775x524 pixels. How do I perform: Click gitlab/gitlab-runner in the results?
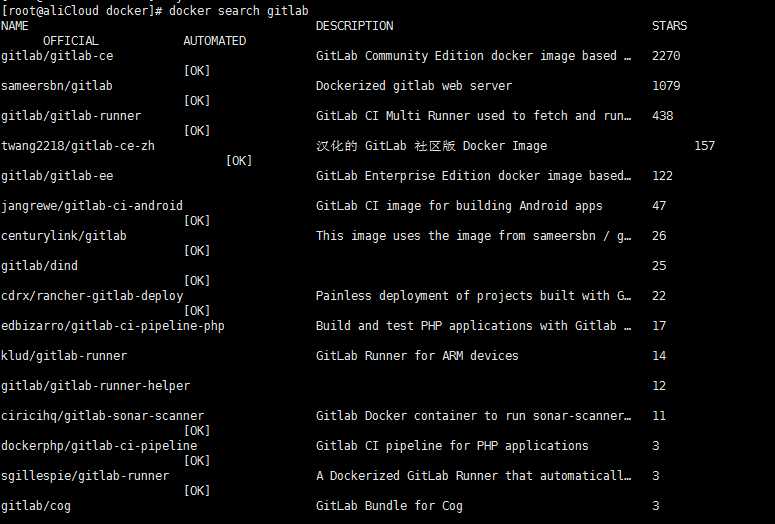tap(71, 116)
